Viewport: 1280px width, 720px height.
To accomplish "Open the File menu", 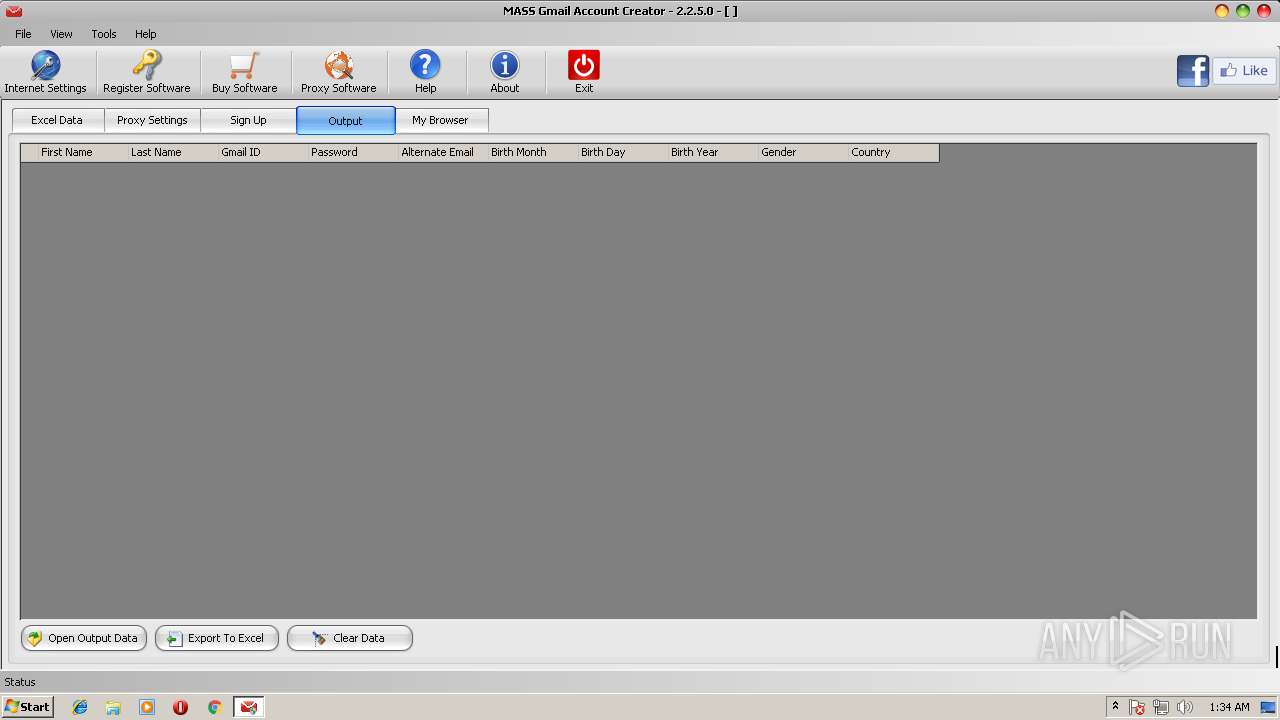I will click(23, 34).
